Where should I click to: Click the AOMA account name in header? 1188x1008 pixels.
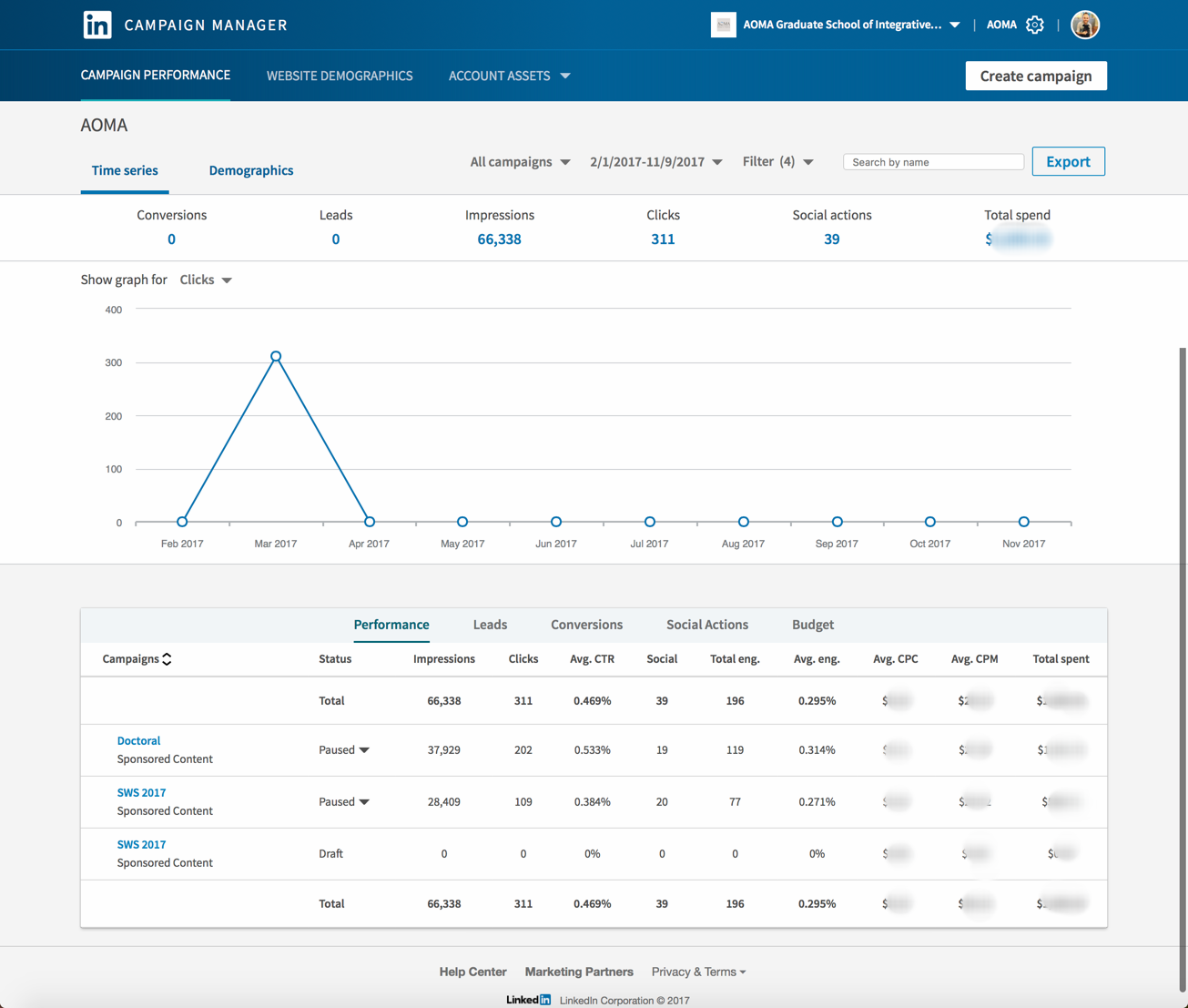[1001, 25]
